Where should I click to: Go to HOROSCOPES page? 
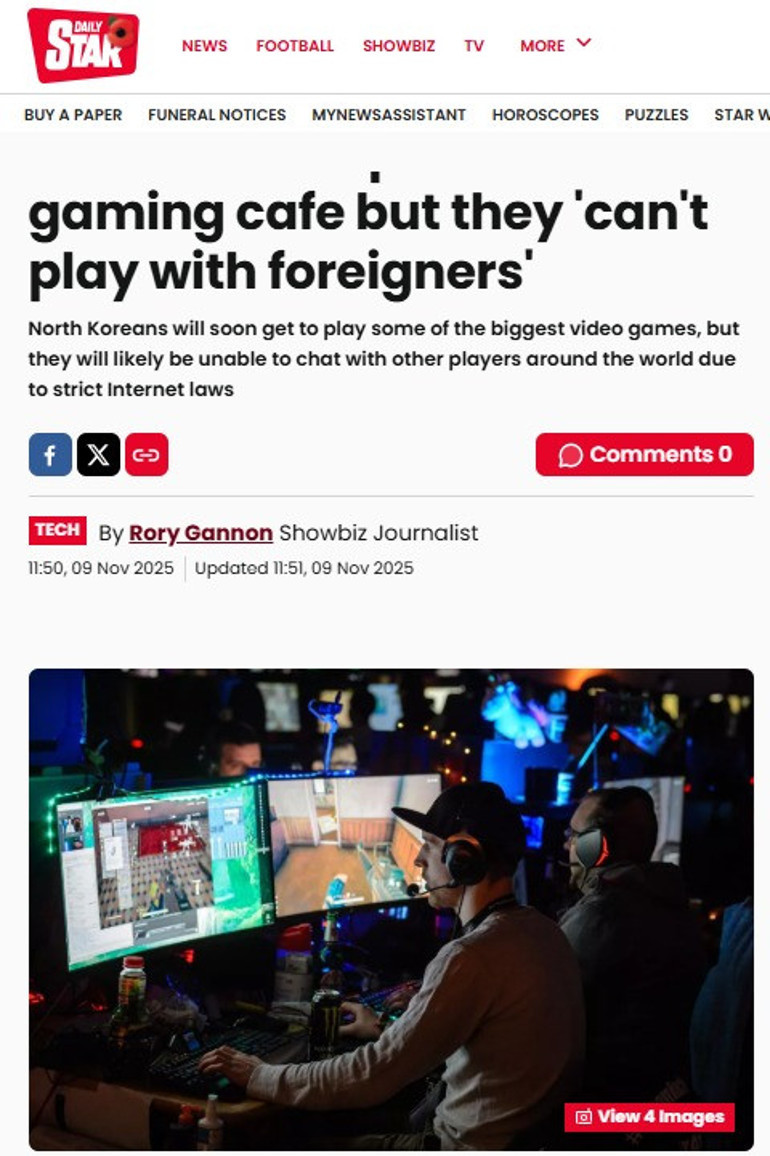545,115
